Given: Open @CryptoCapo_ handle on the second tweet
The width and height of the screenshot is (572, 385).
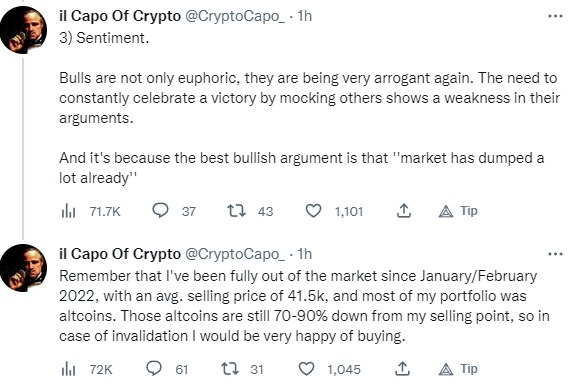Looking at the screenshot, I should 235,254.
